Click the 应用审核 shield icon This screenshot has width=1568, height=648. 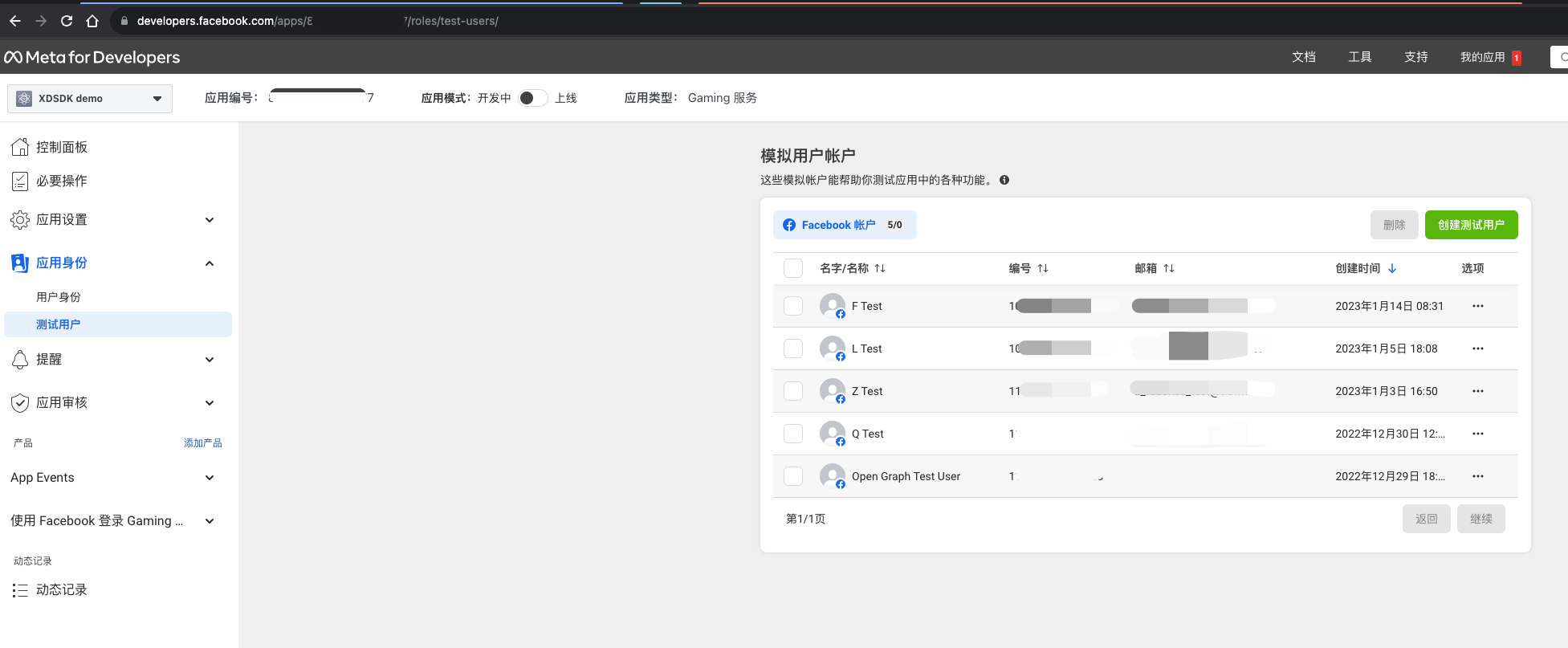pos(20,402)
